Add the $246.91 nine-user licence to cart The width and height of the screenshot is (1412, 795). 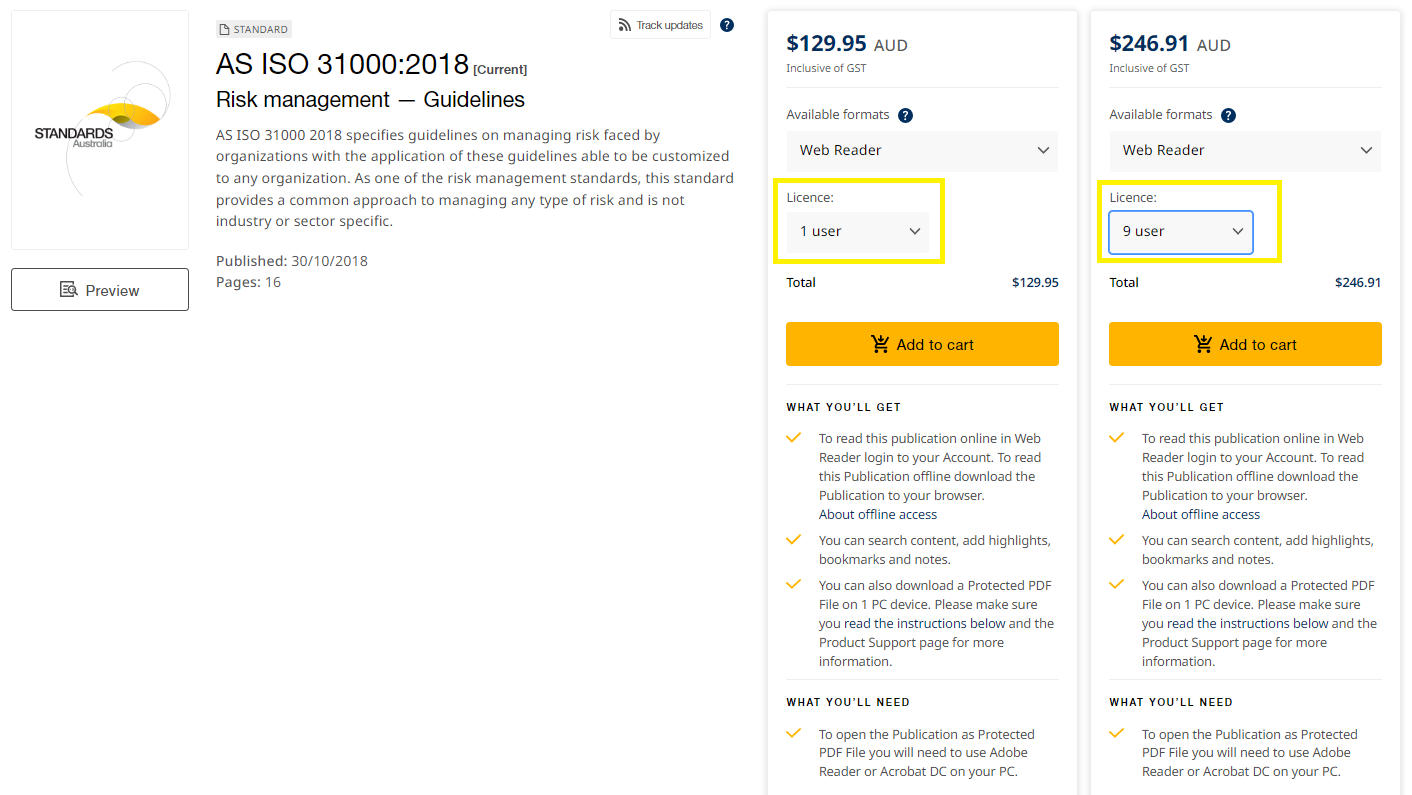pyautogui.click(x=1245, y=344)
